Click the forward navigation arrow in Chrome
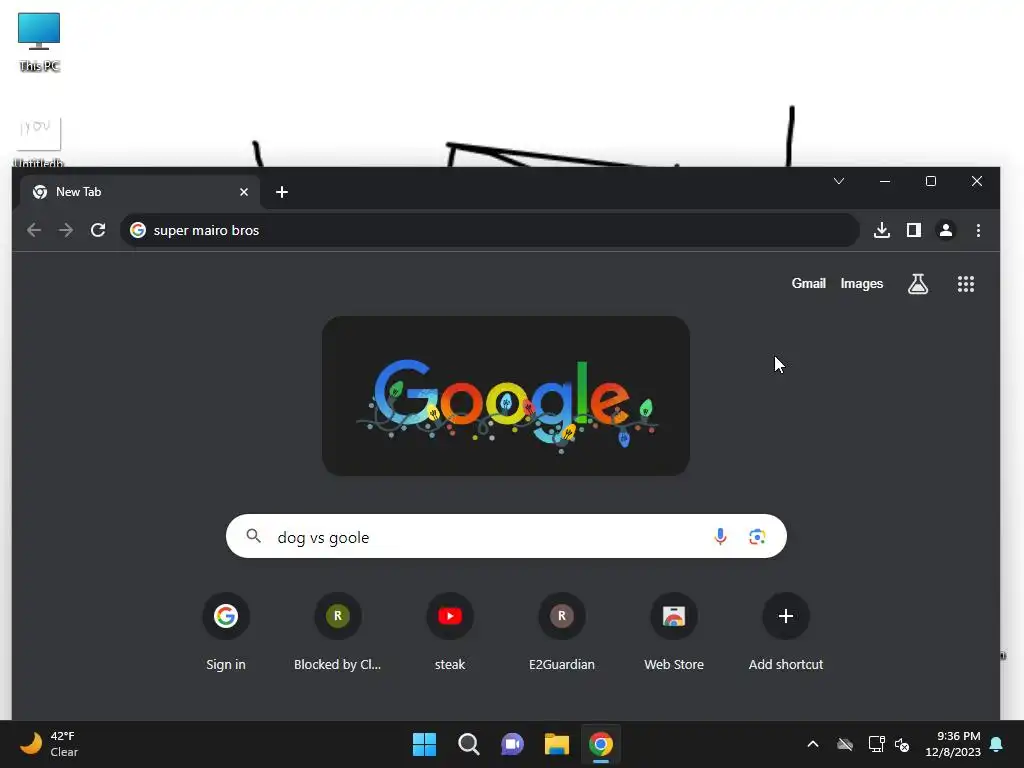Viewport: 1024px width, 768px height. pos(66,230)
